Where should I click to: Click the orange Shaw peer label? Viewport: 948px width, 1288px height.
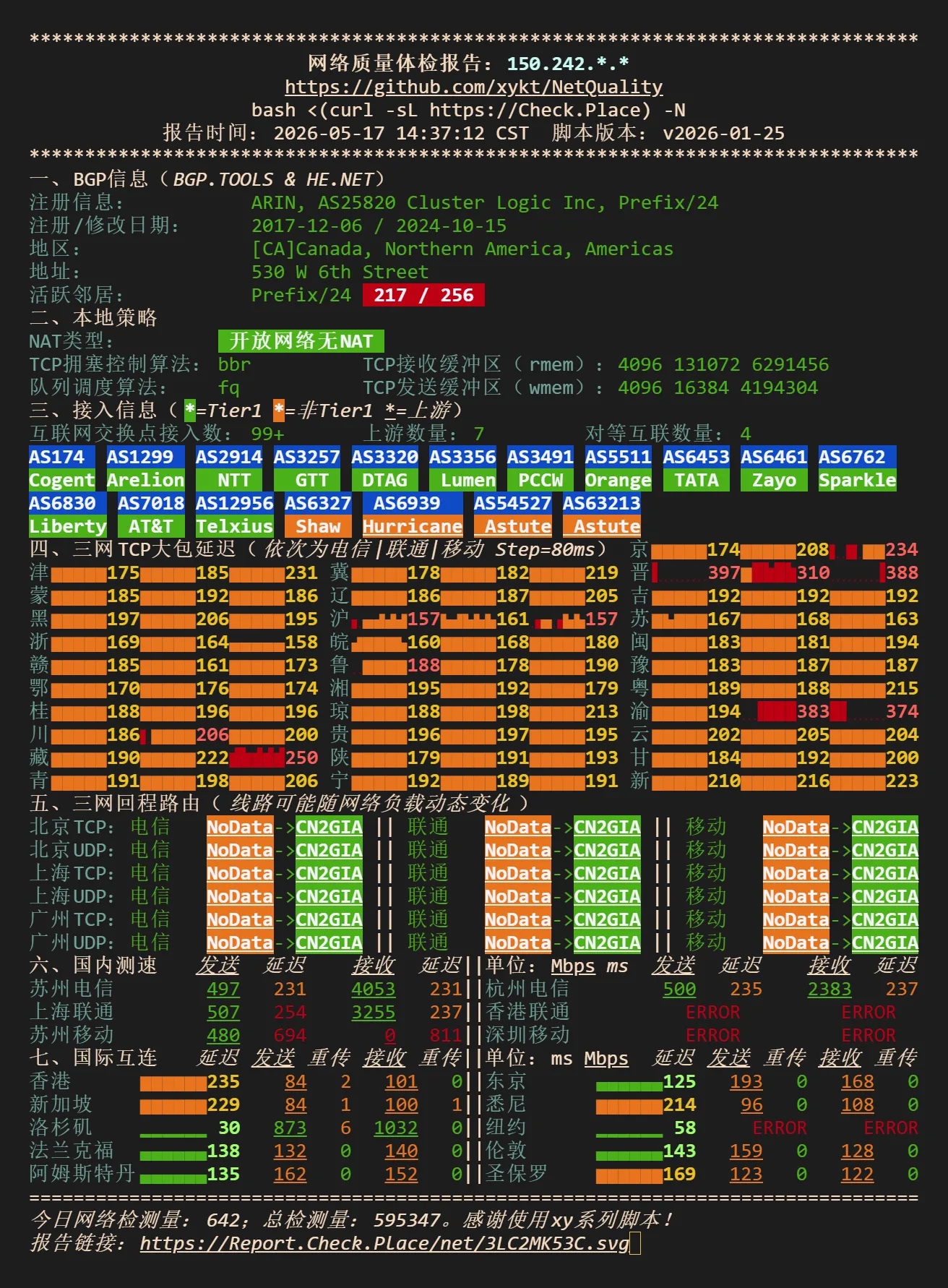point(318,526)
